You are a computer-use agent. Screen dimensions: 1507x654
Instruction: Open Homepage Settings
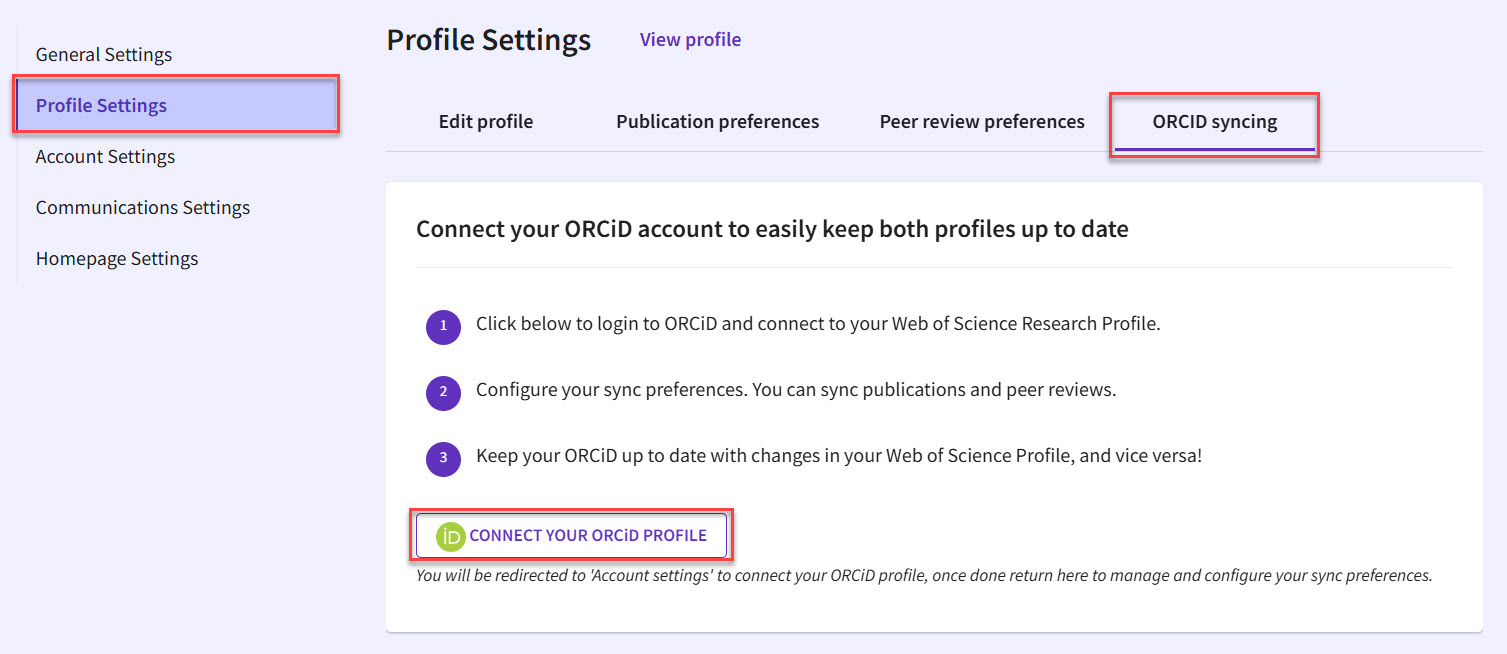tap(117, 258)
